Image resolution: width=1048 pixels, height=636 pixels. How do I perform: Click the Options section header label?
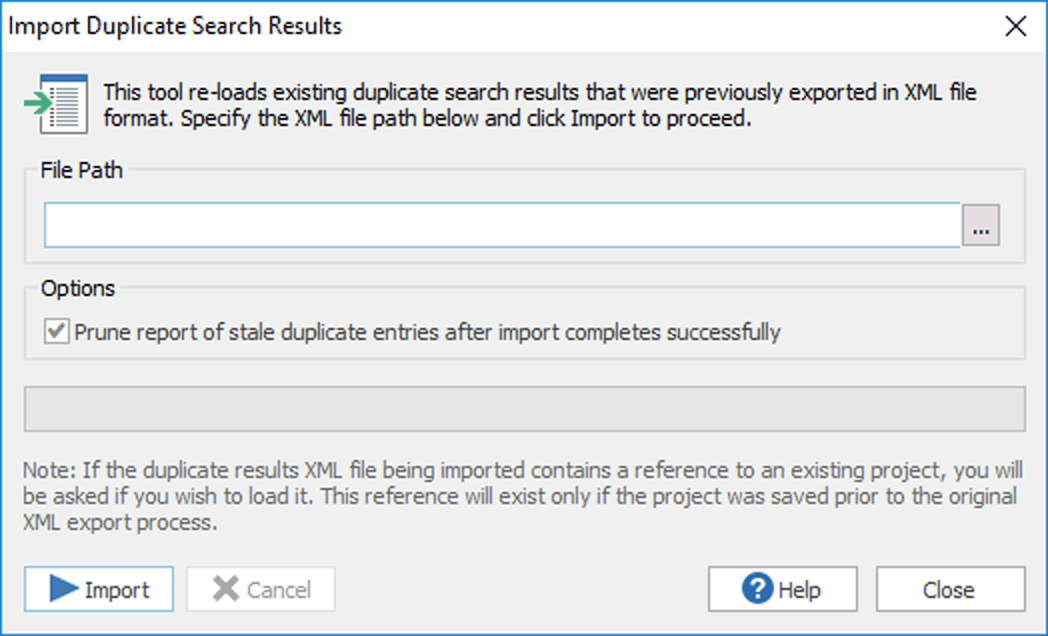(x=77, y=288)
